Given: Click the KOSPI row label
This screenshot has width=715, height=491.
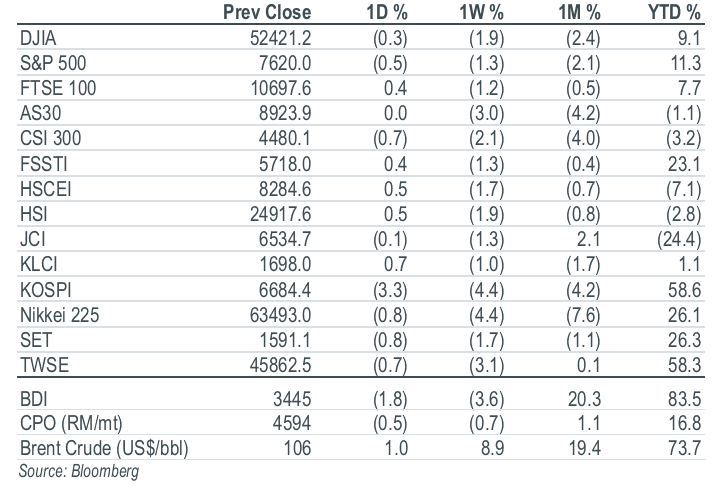Looking at the screenshot, I should click(46, 290).
